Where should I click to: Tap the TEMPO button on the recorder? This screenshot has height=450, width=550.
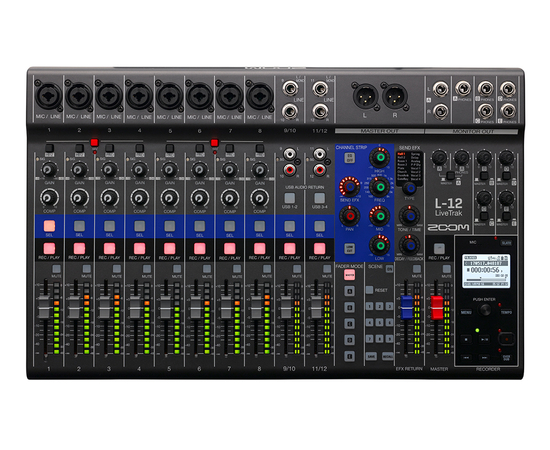(x=506, y=312)
